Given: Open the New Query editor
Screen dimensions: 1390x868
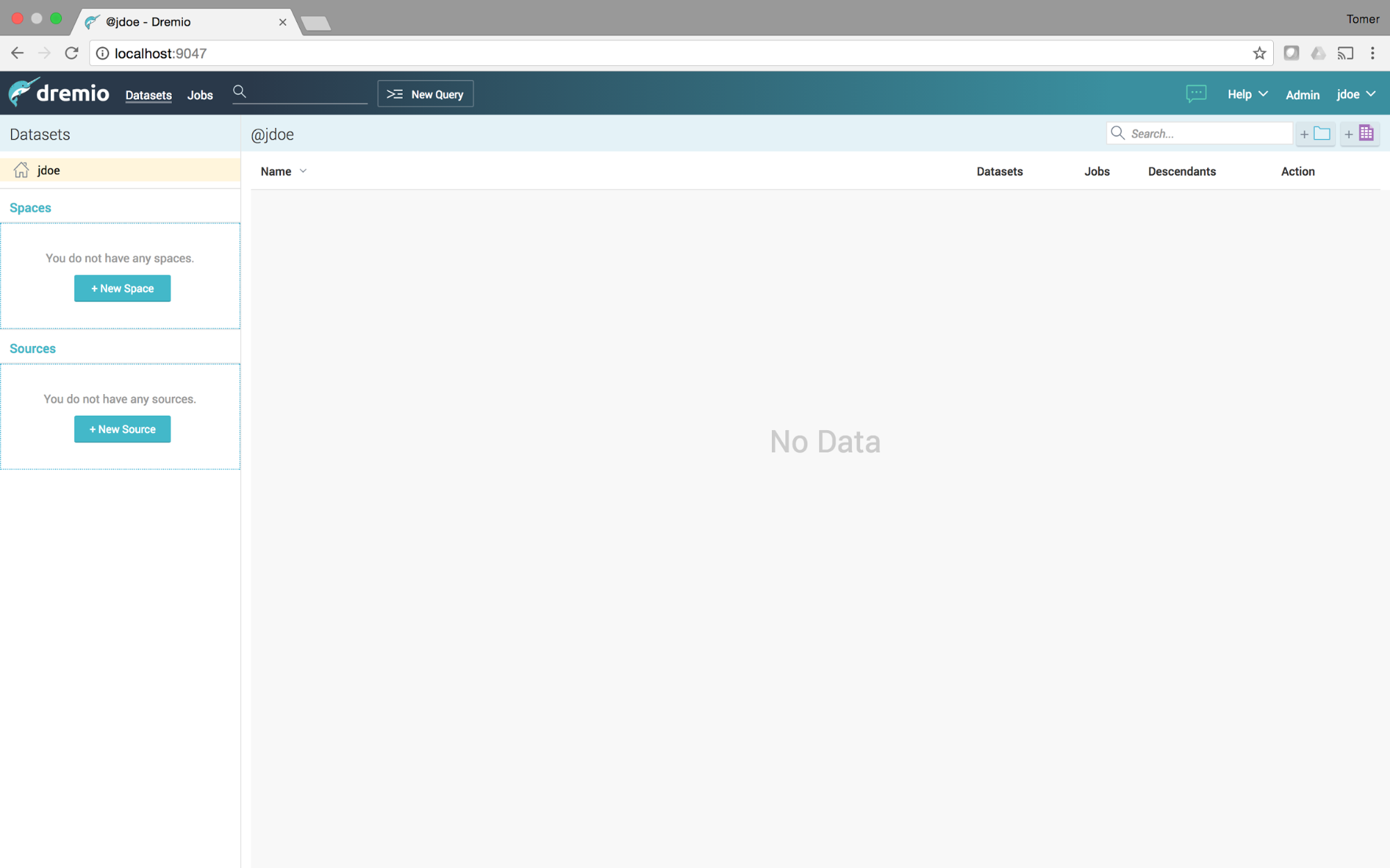Looking at the screenshot, I should [425, 94].
